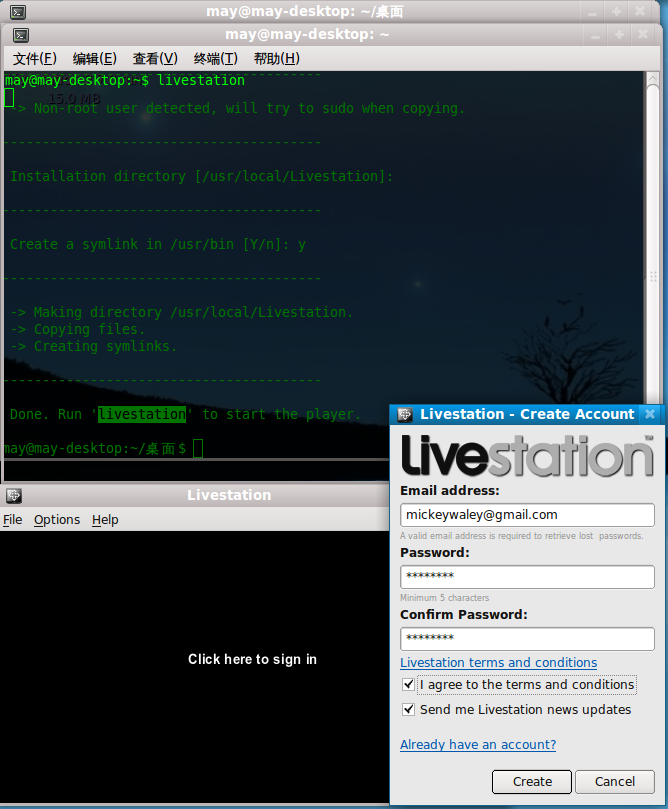The width and height of the screenshot is (668, 809).
Task: Minimize the back terminal window ~/桌面
Action: pyautogui.click(x=592, y=12)
